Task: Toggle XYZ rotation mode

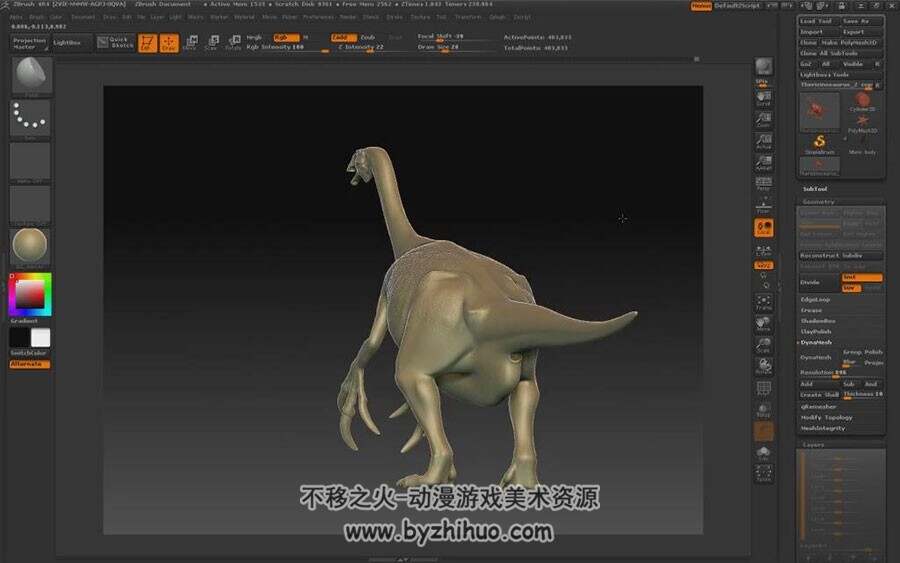Action: pos(763,266)
